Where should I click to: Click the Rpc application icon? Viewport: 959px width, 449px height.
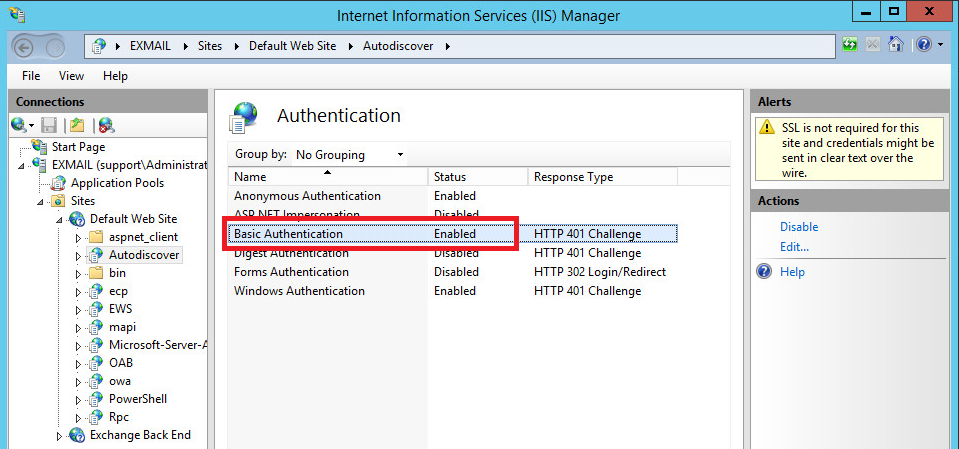tap(97, 417)
